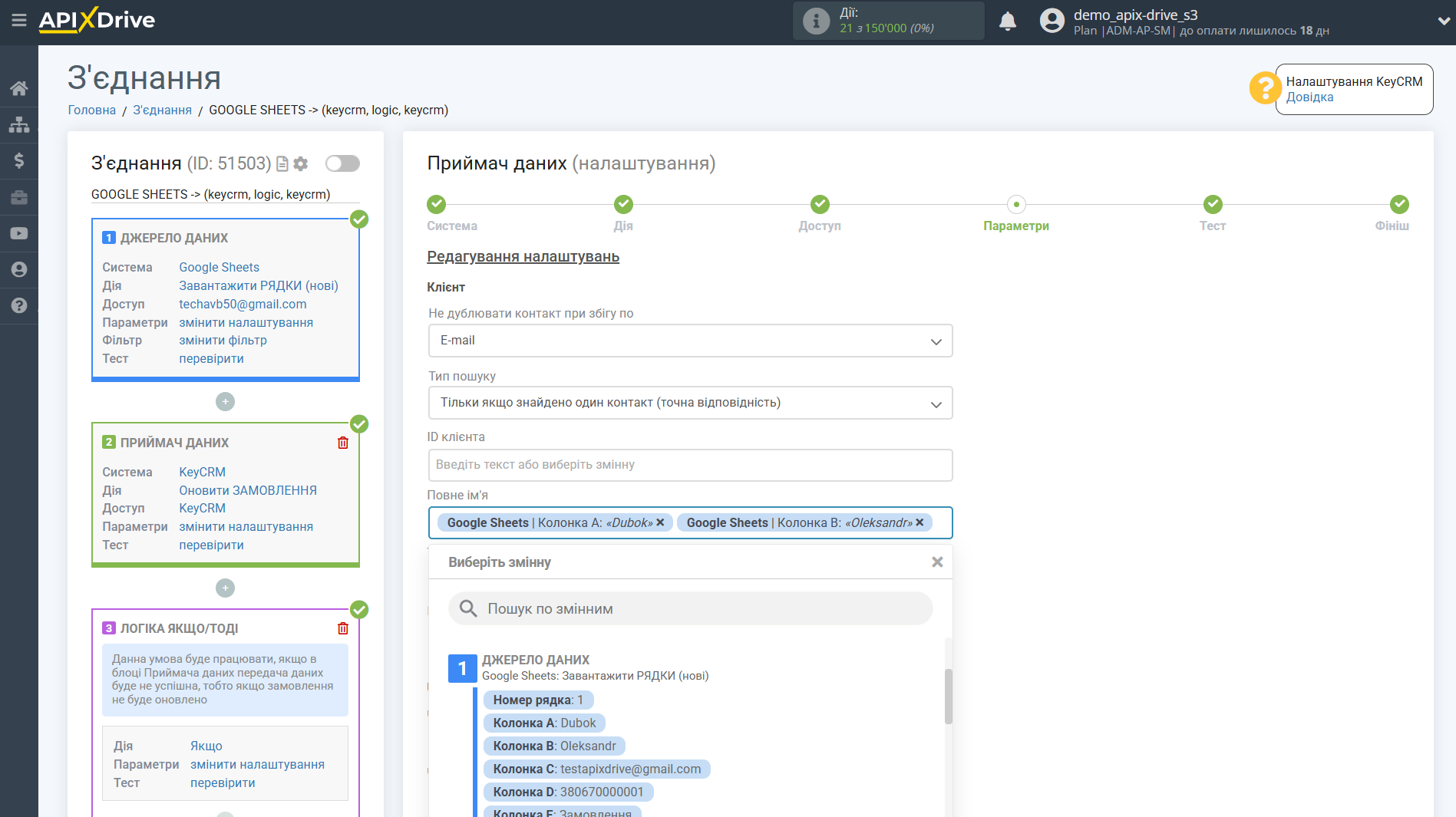Click the actions info icon
This screenshot has width=1456, height=817.
point(816,21)
